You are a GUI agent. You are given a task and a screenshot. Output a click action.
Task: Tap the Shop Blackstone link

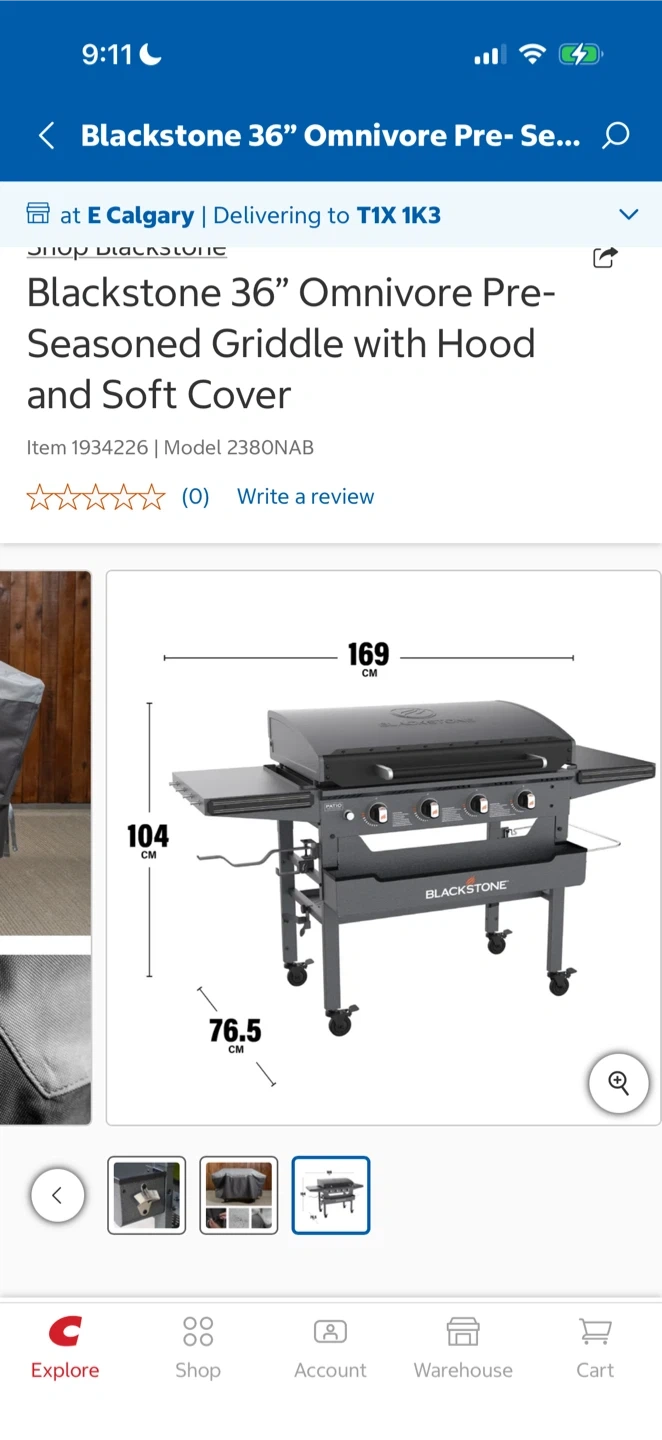coord(126,250)
